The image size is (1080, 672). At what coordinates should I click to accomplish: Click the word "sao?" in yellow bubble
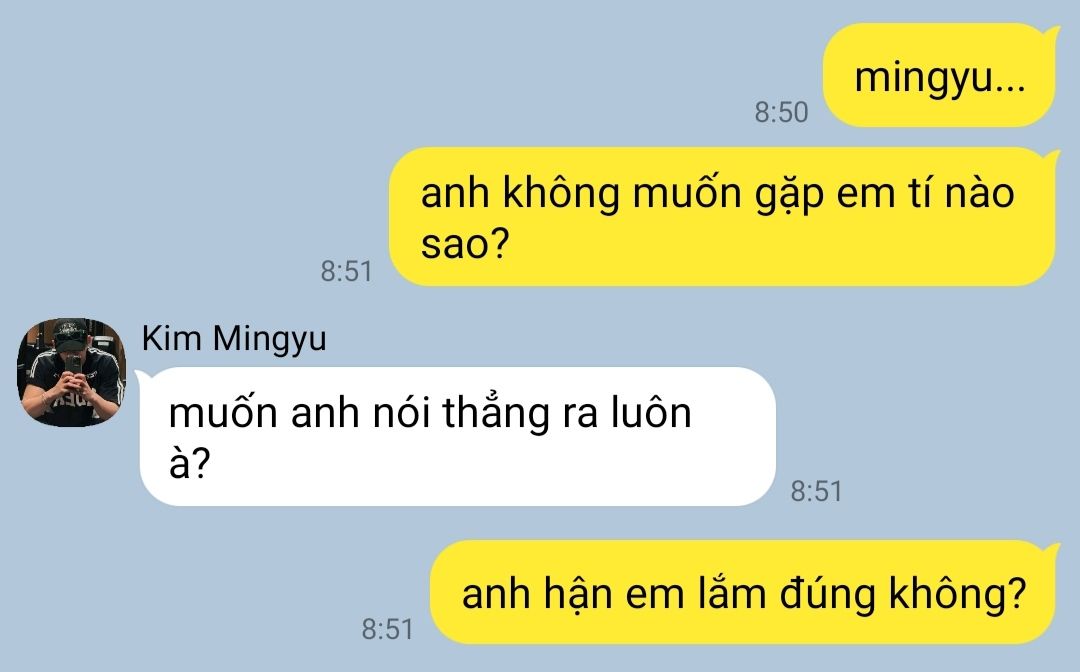465,244
